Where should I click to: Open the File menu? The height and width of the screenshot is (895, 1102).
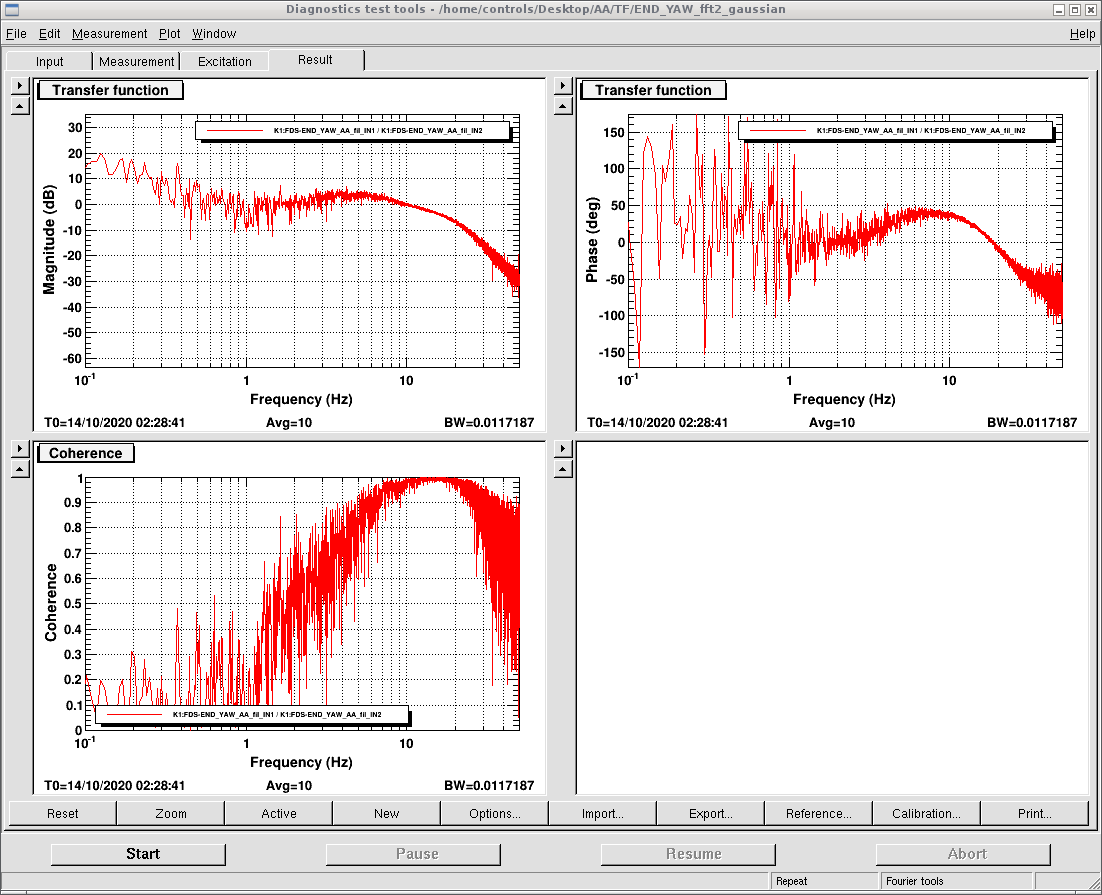pyautogui.click(x=16, y=34)
